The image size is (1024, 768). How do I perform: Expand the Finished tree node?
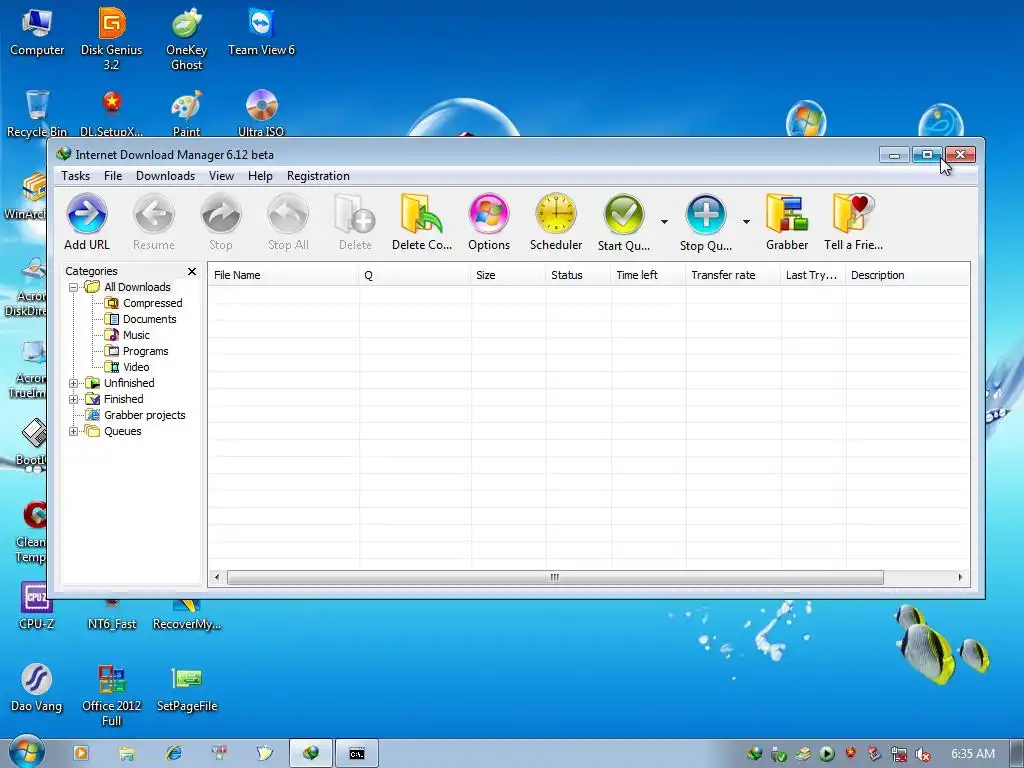(73, 399)
